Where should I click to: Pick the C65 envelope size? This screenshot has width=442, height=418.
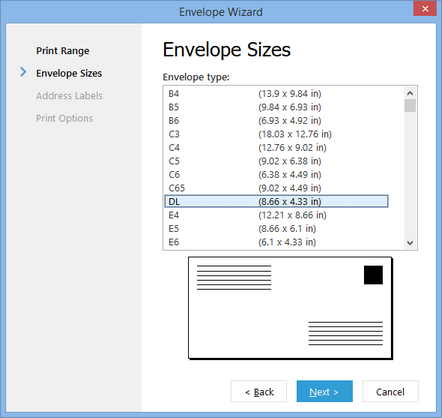pyautogui.click(x=276, y=188)
